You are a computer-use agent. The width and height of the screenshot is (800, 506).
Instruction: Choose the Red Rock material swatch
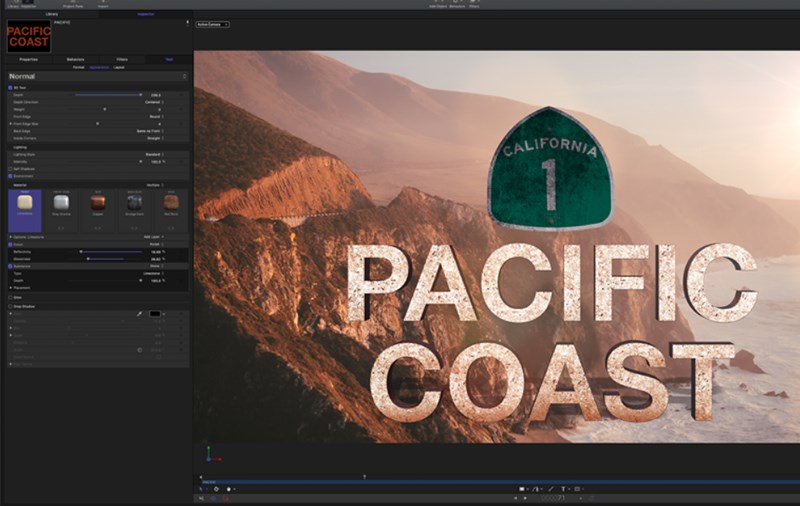coord(171,203)
